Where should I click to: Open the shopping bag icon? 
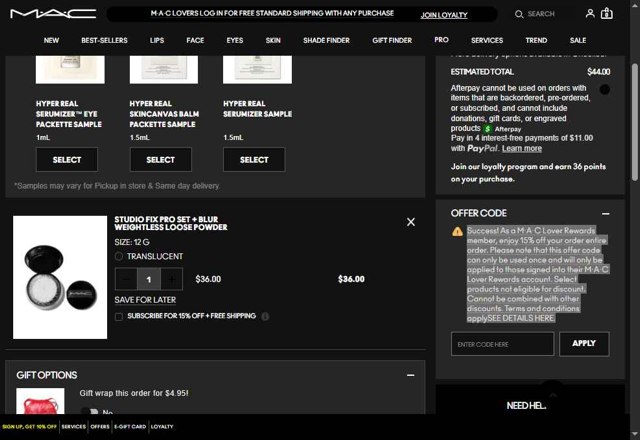click(607, 13)
